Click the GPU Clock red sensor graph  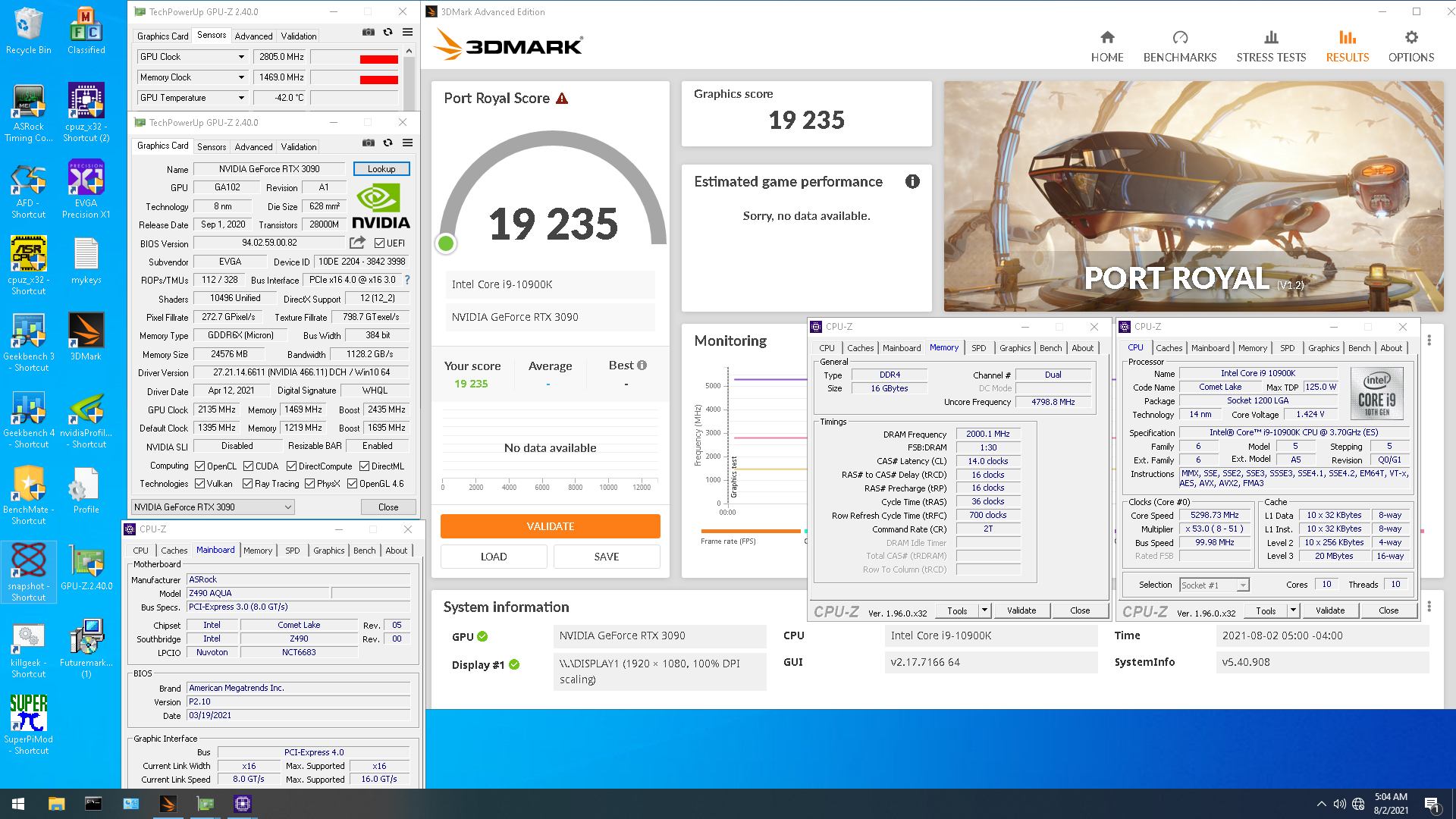pos(355,57)
